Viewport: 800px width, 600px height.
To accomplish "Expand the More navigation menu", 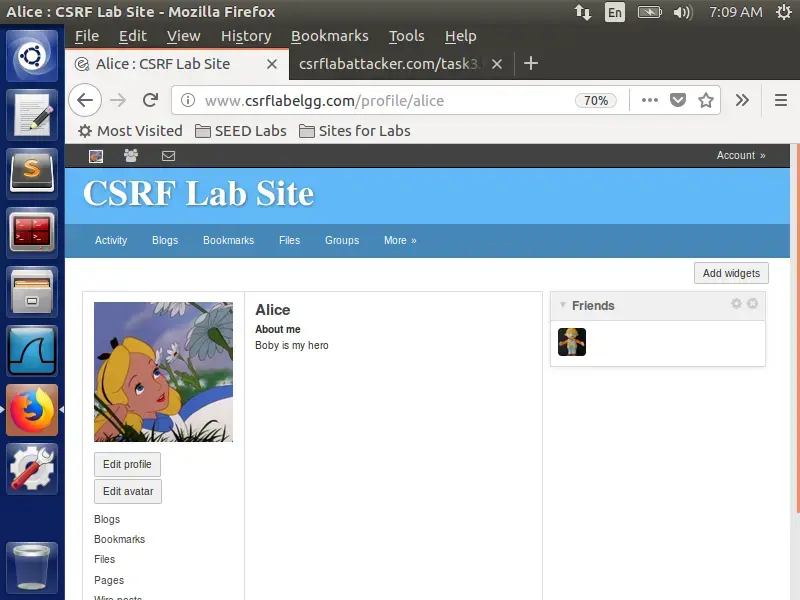I will click(400, 240).
